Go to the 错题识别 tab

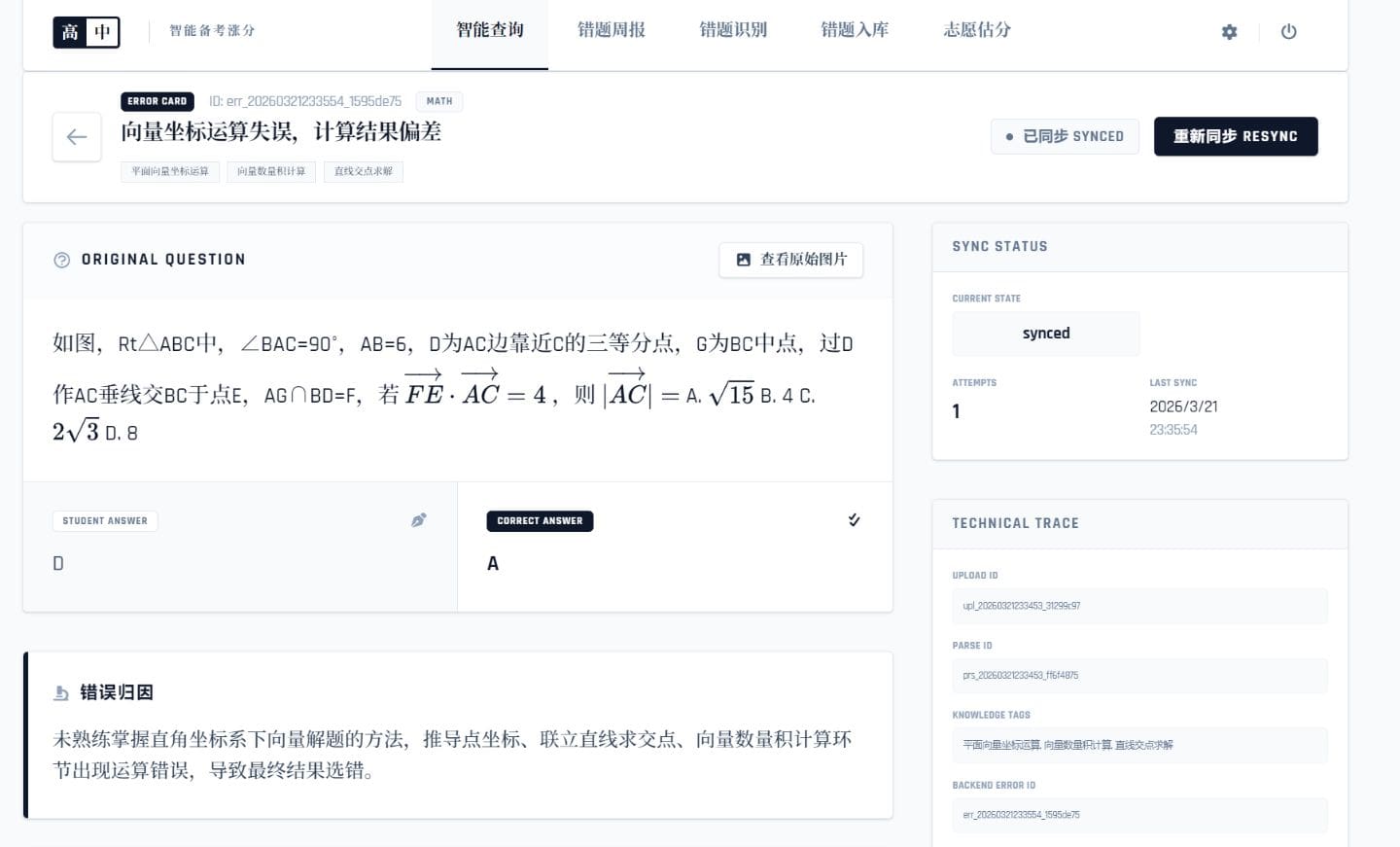(733, 30)
